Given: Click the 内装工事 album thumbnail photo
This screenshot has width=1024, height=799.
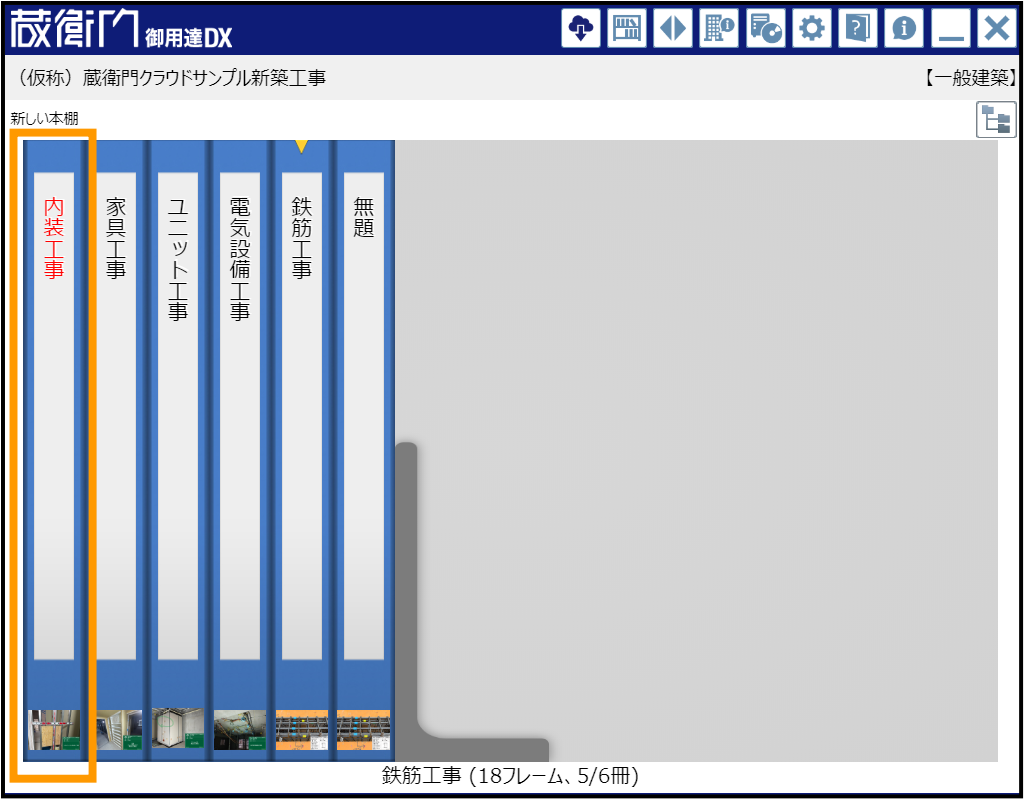Looking at the screenshot, I should point(54,730).
